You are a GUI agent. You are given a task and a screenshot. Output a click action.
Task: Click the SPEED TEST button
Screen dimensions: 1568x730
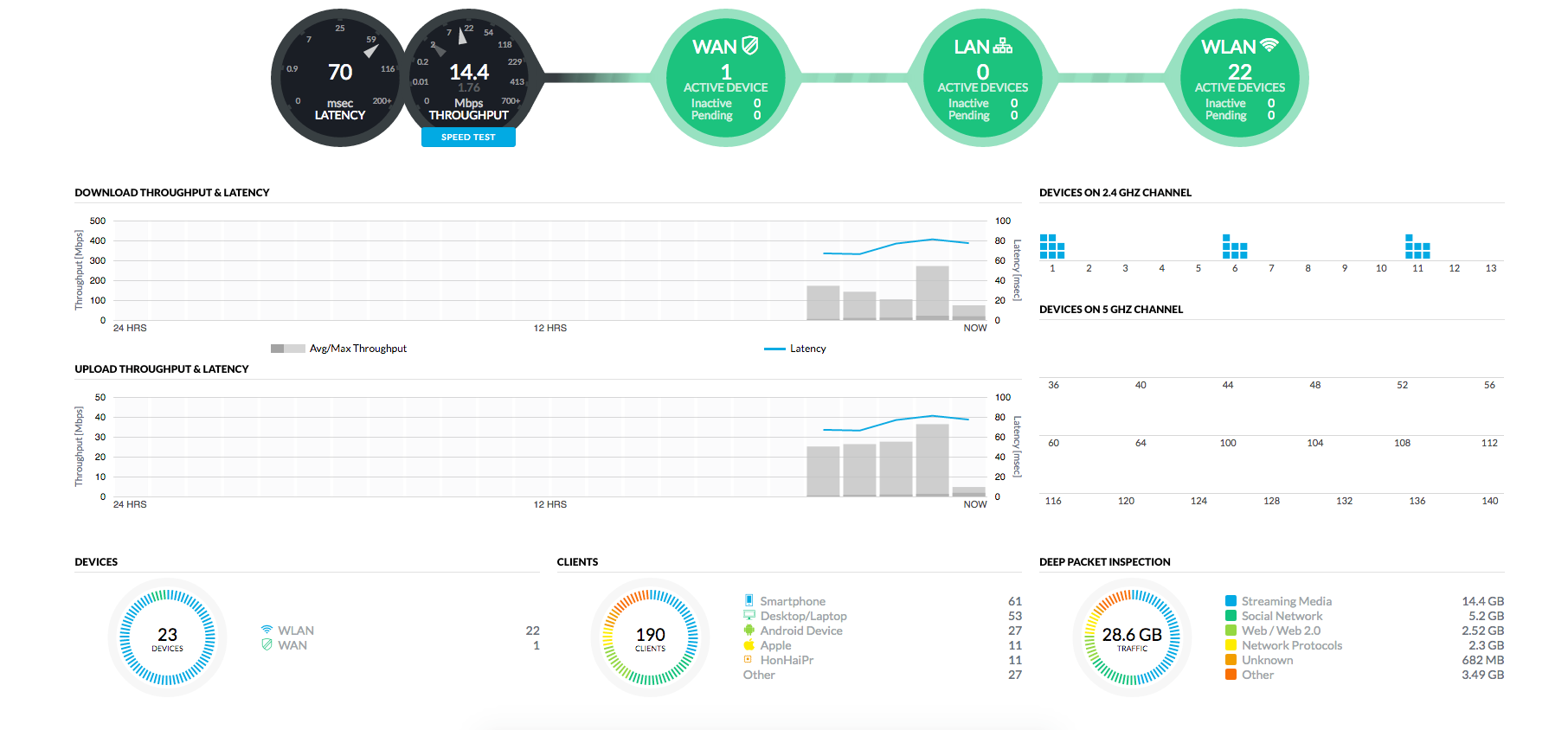pos(468,138)
